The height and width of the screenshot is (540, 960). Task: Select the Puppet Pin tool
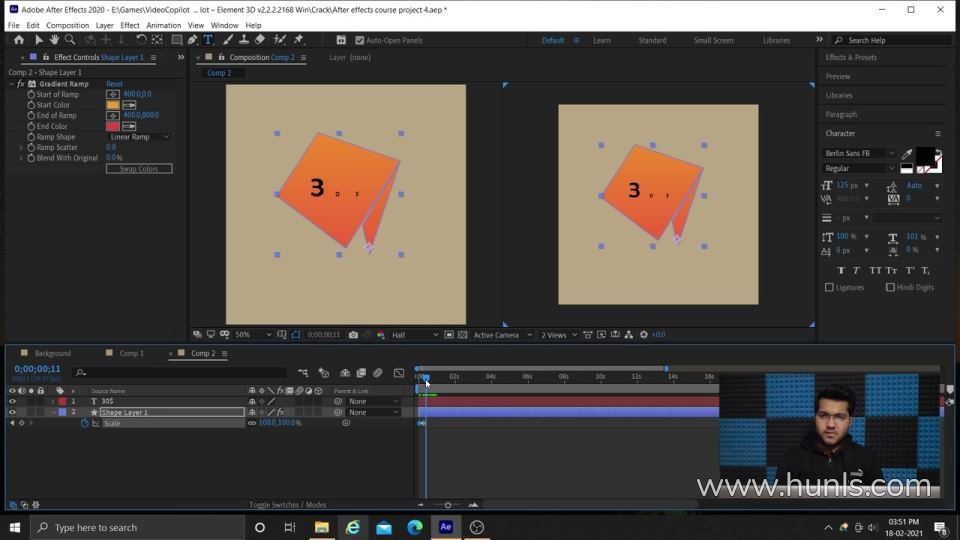coord(299,40)
